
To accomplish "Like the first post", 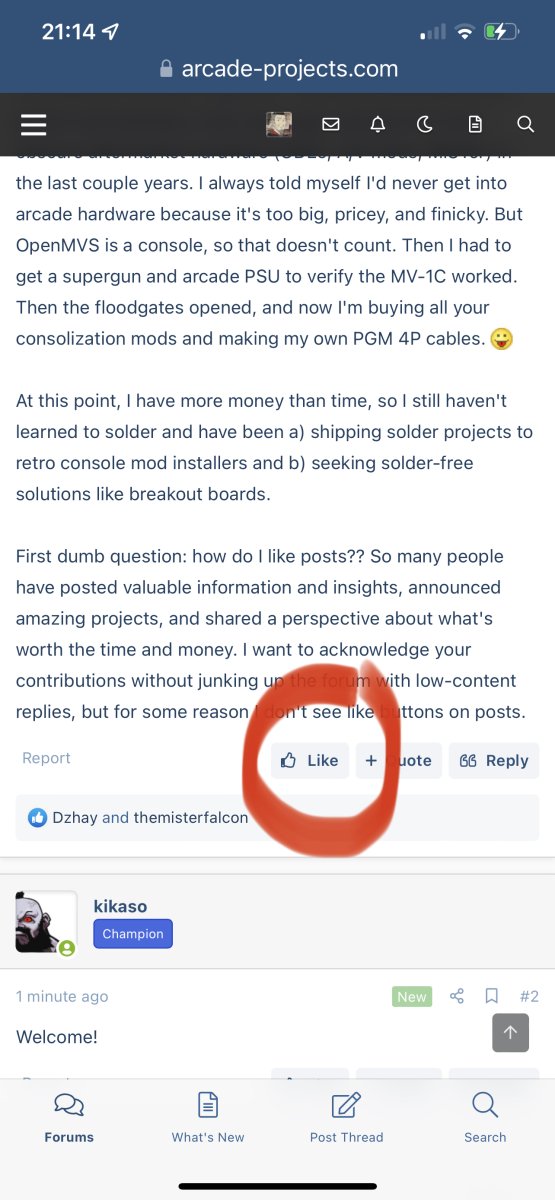I will click(x=310, y=760).
